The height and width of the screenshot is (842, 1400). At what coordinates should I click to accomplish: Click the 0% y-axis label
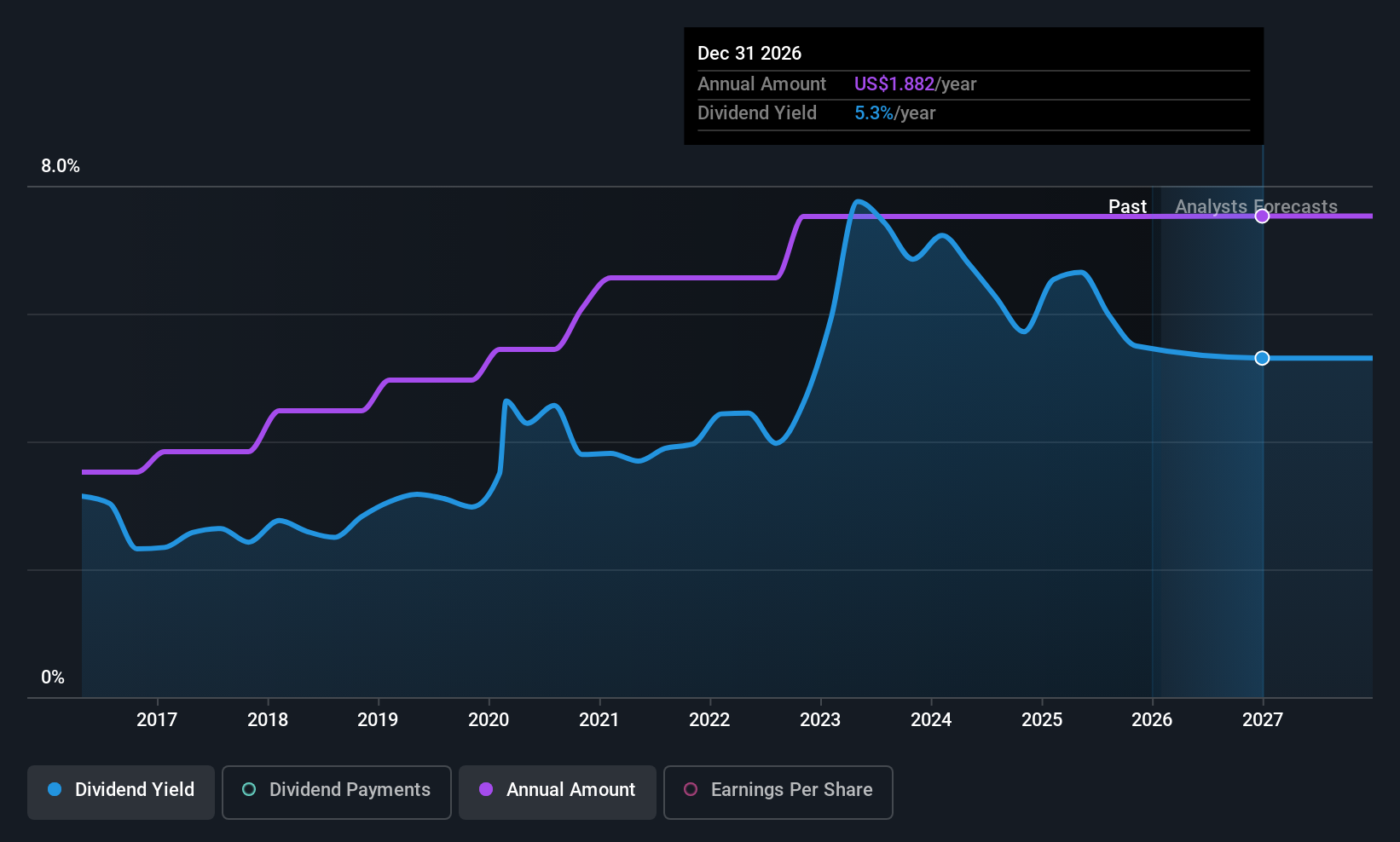click(53, 677)
